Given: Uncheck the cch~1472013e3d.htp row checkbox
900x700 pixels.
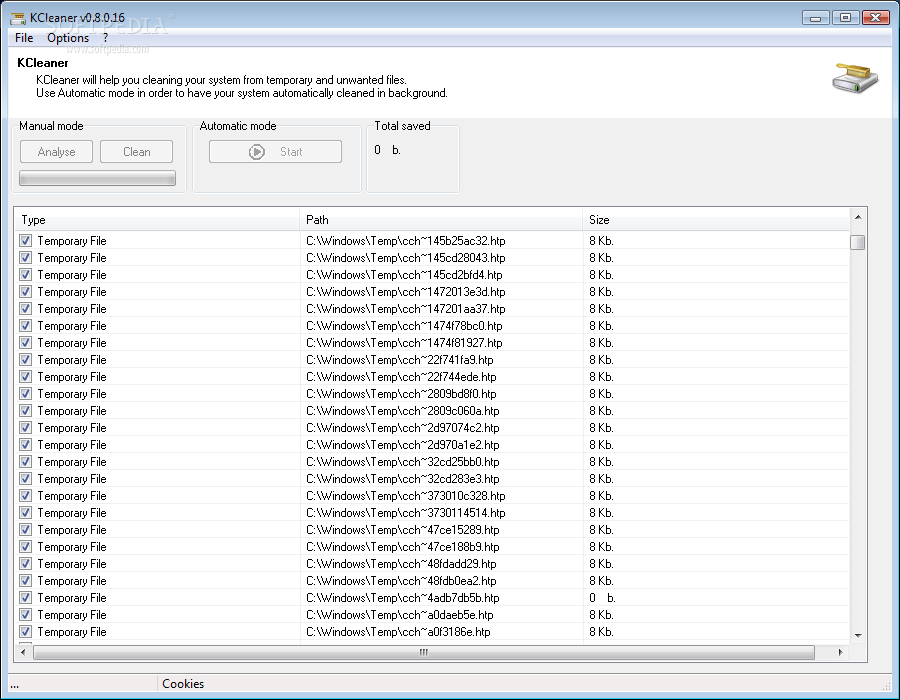Looking at the screenshot, I should point(25,291).
